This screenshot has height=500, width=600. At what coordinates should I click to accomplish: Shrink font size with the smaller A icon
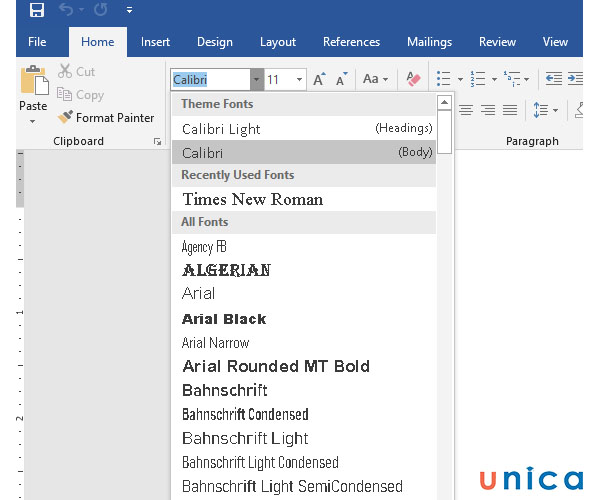(x=343, y=80)
